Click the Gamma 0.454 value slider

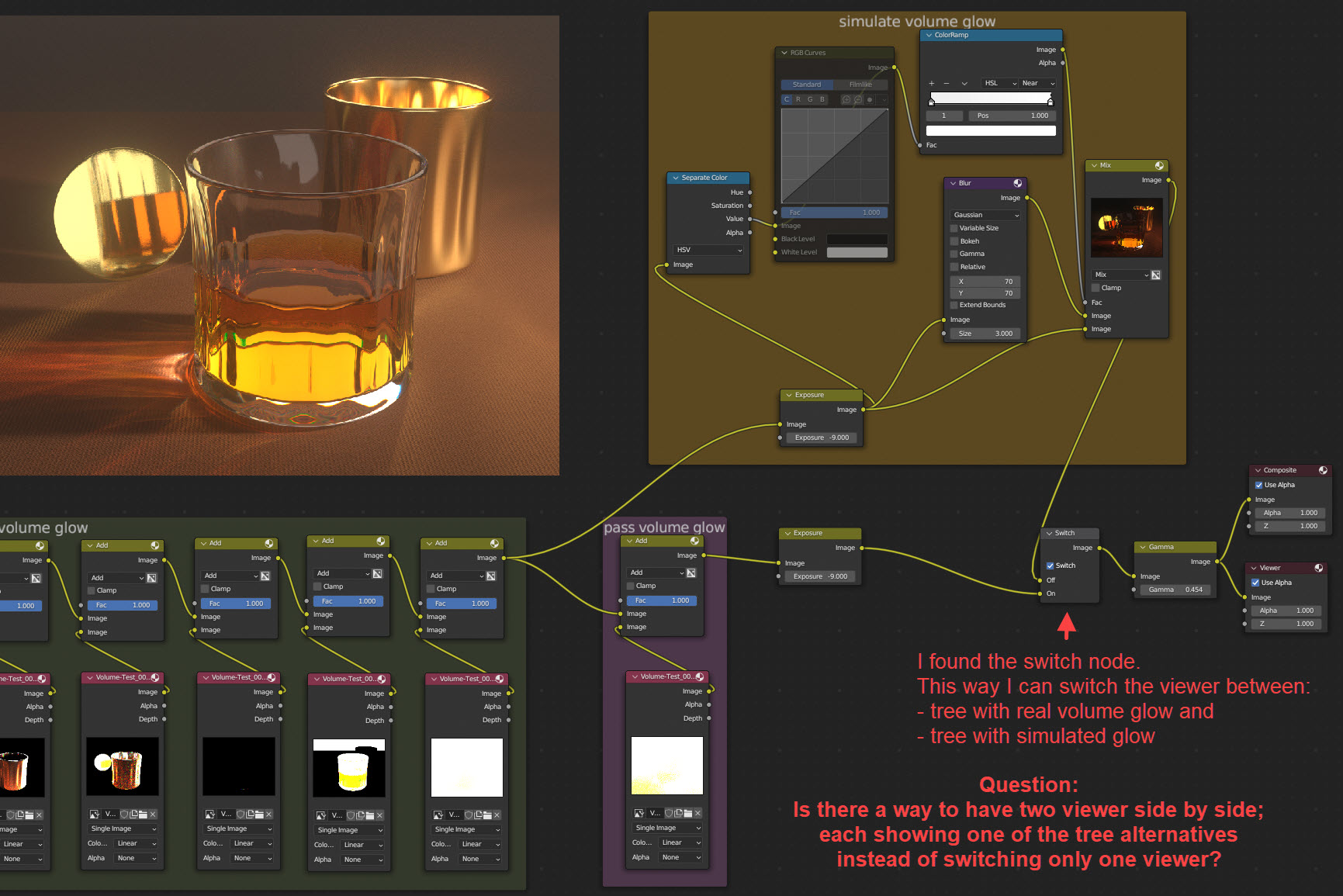coord(1175,590)
